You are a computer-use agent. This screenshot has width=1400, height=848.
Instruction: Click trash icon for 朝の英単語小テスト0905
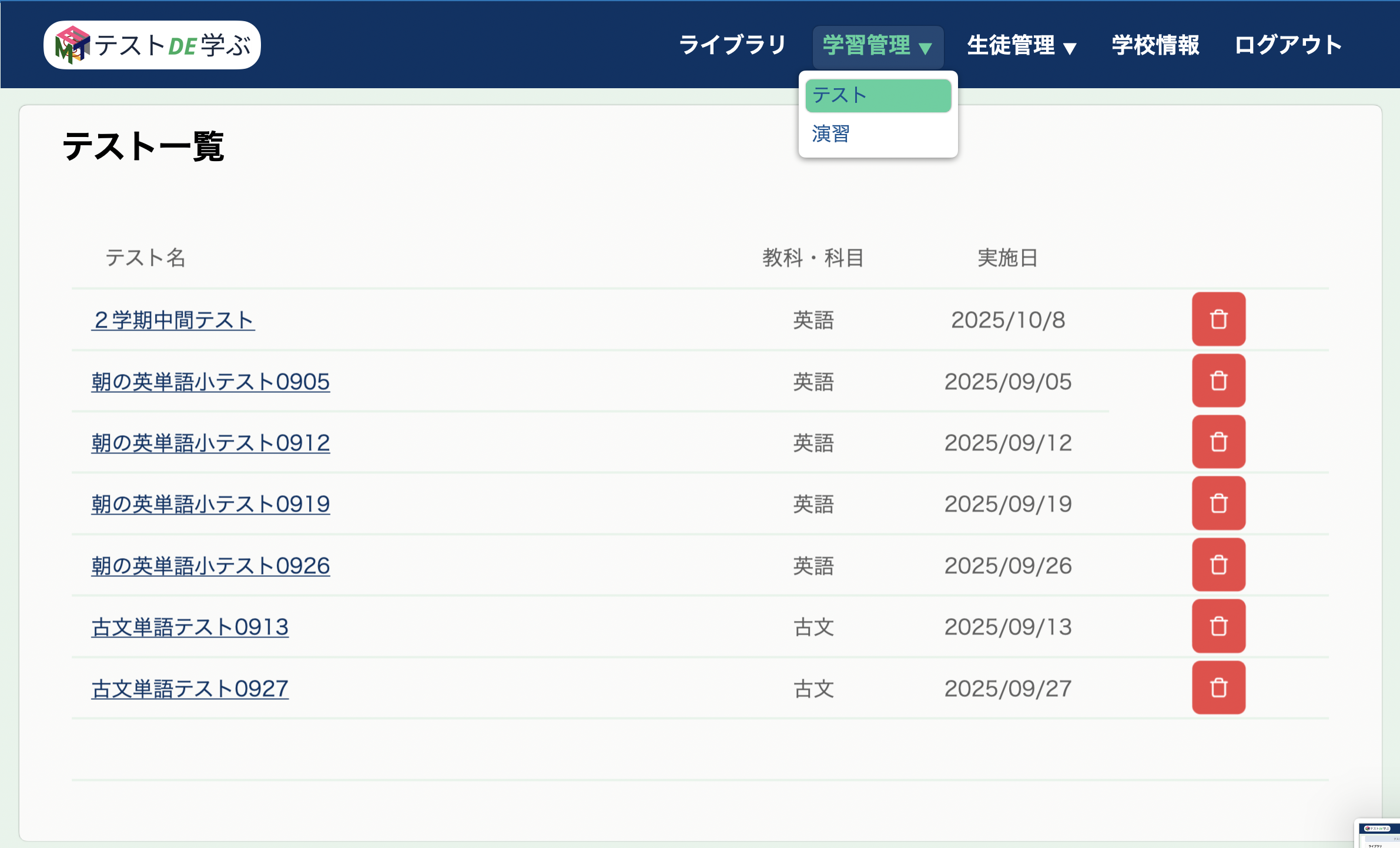coord(1218,381)
